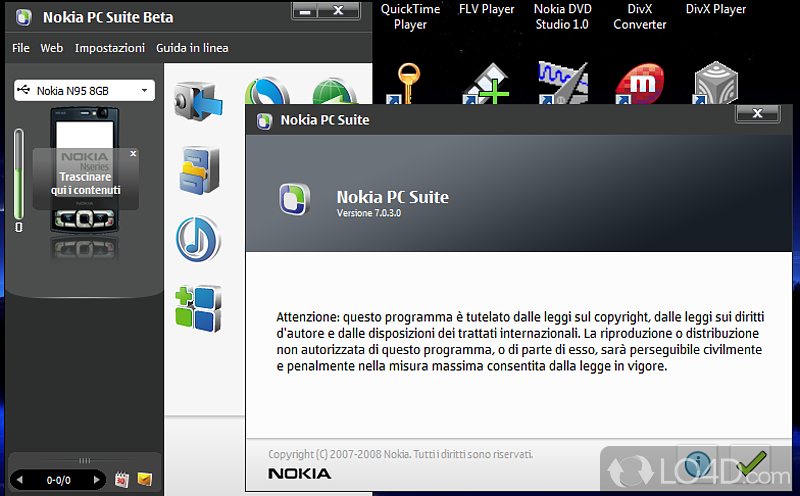Go to next item with right arrow
The image size is (800, 496).
pyautogui.click(x=96, y=480)
